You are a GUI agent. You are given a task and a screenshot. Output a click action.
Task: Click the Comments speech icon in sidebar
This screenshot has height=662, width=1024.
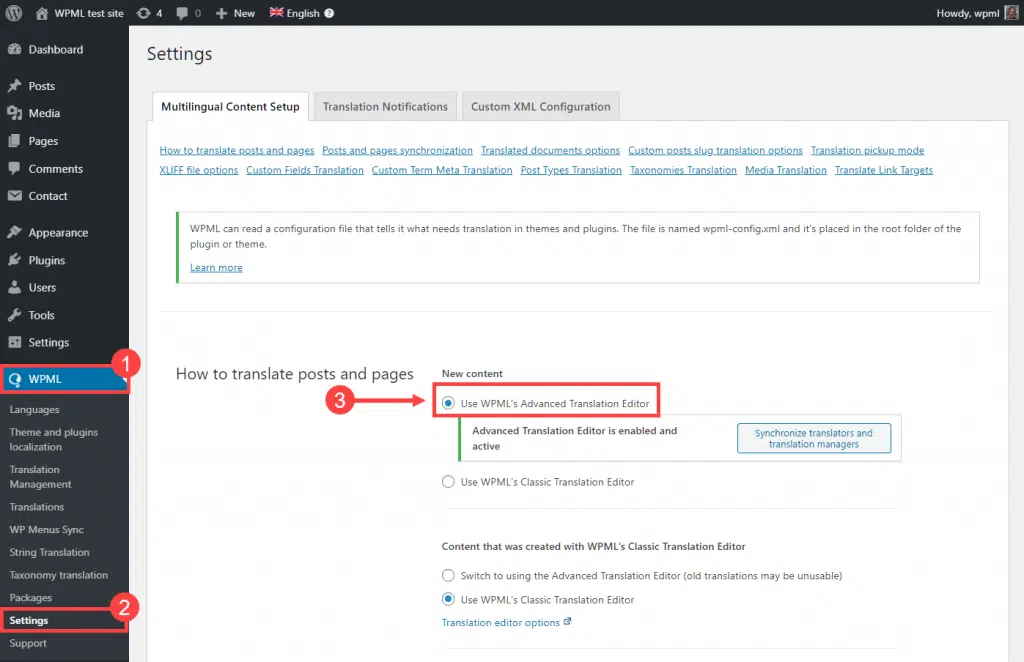pos(14,168)
